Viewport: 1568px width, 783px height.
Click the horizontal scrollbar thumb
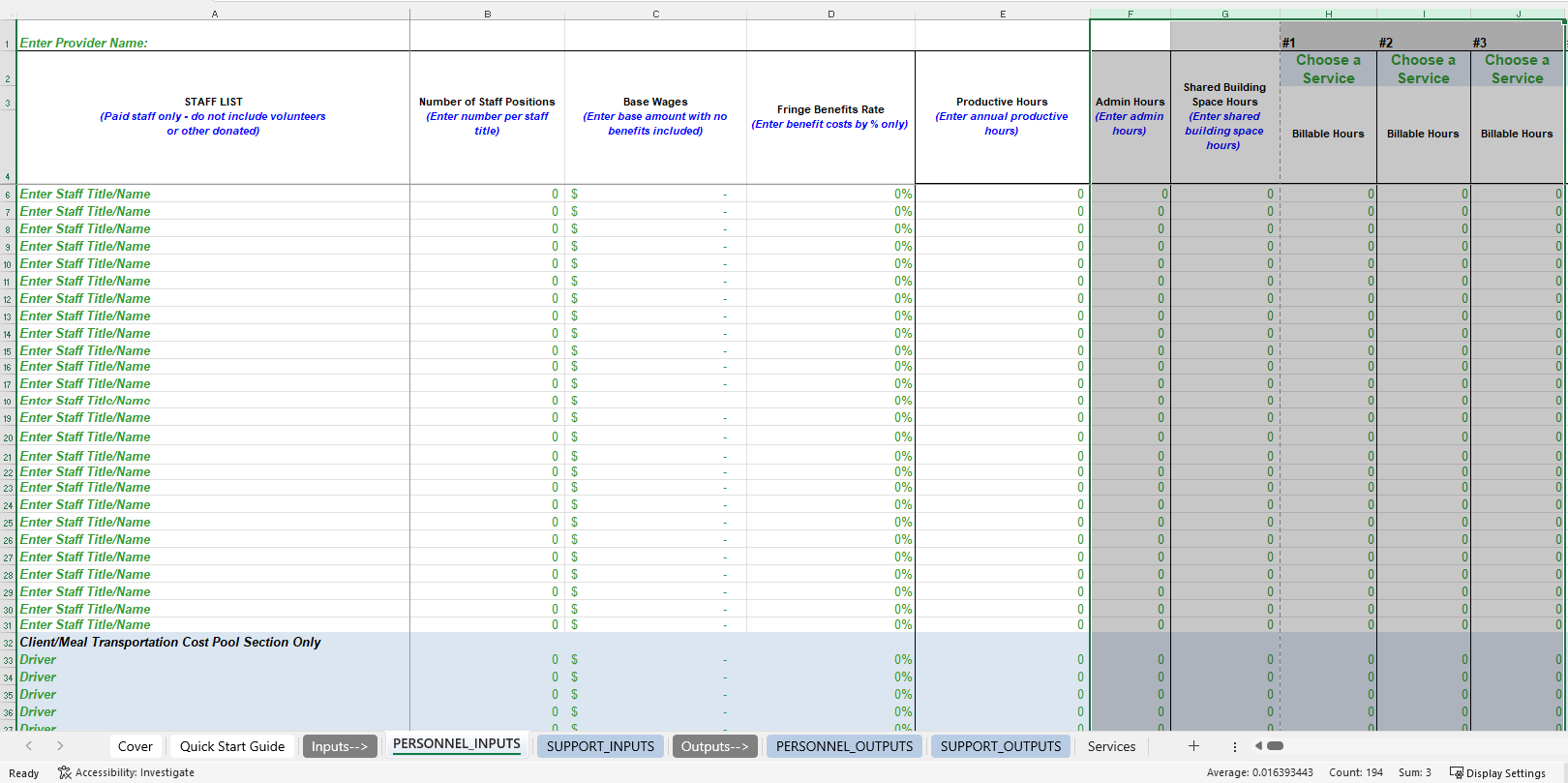pyautogui.click(x=1275, y=746)
